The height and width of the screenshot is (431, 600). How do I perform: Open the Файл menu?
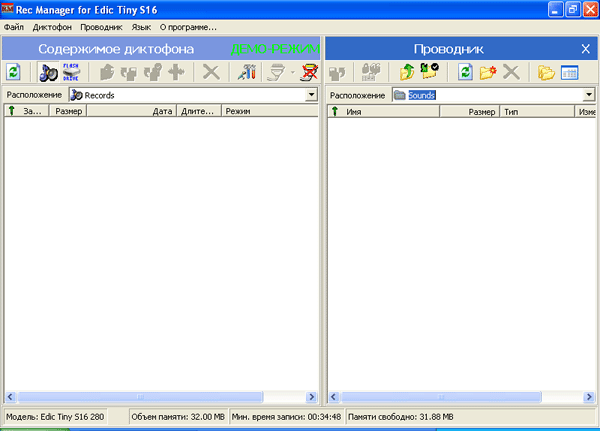(14, 27)
